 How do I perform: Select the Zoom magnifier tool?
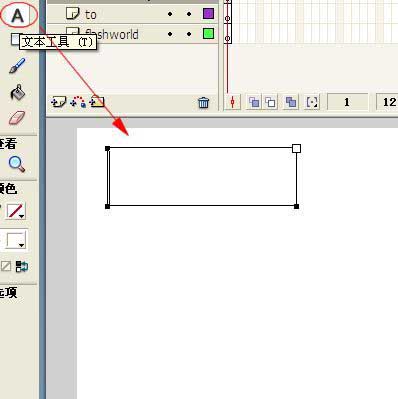[17, 164]
